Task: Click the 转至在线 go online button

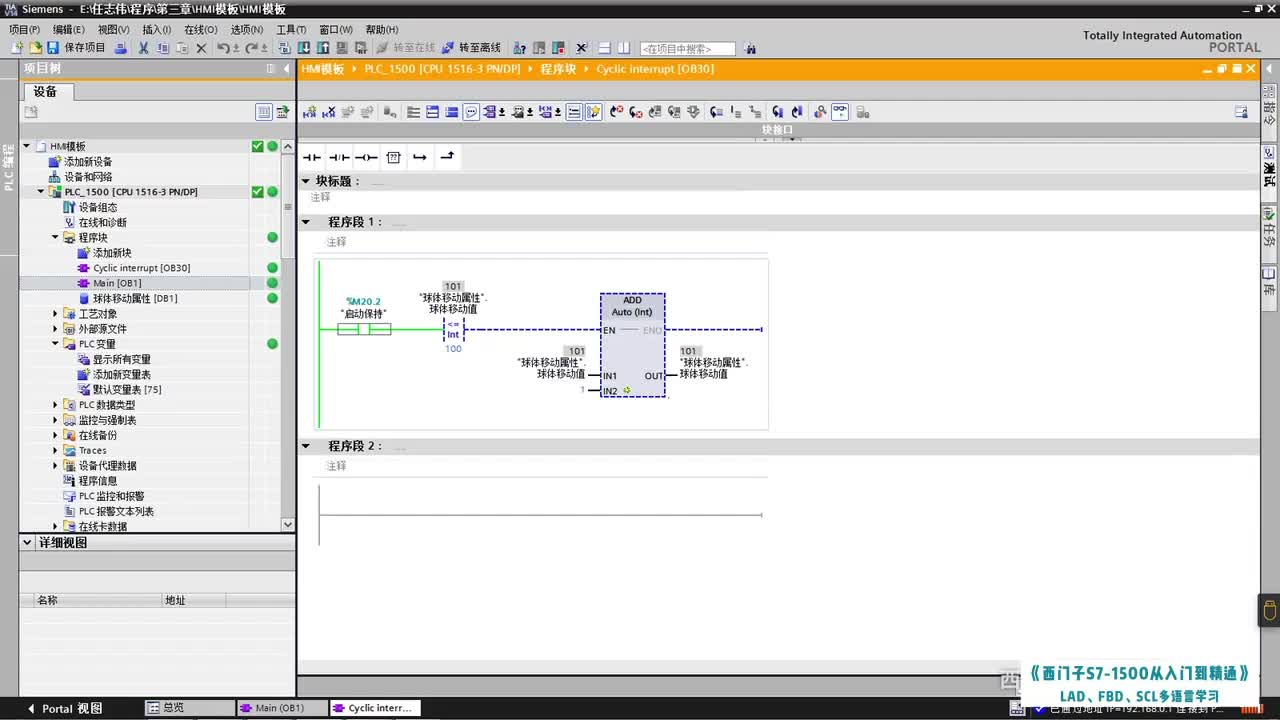Action: 406,48
